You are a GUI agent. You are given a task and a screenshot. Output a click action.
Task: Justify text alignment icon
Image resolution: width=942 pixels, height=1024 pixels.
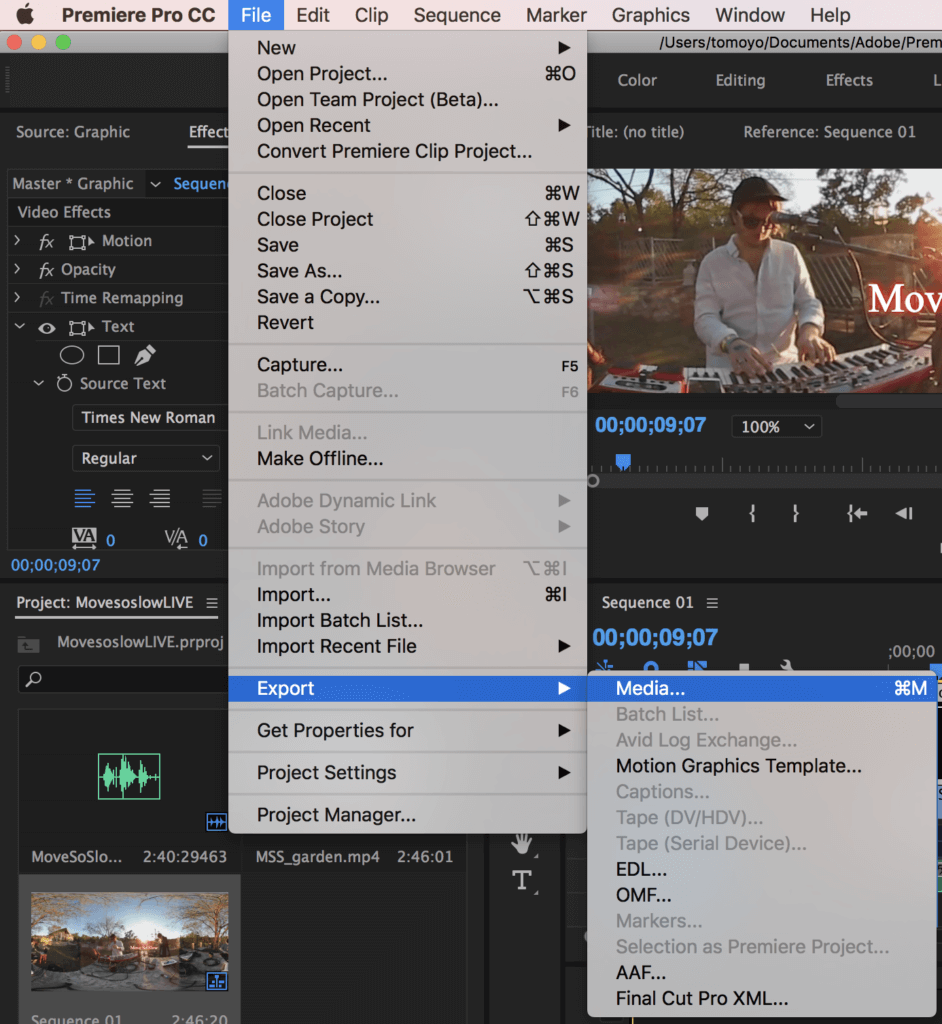click(212, 498)
